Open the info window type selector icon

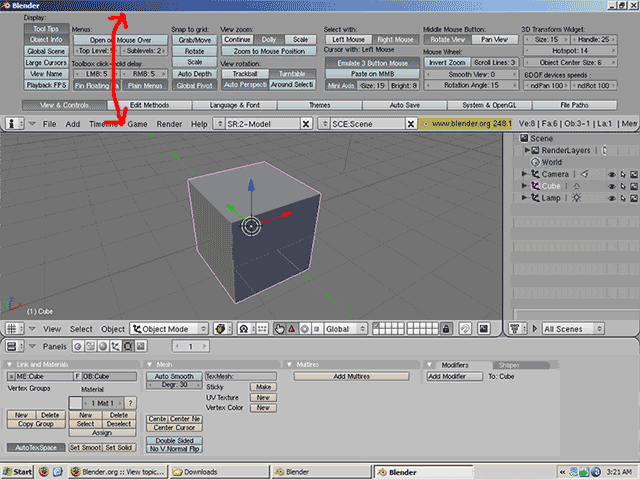[15, 124]
